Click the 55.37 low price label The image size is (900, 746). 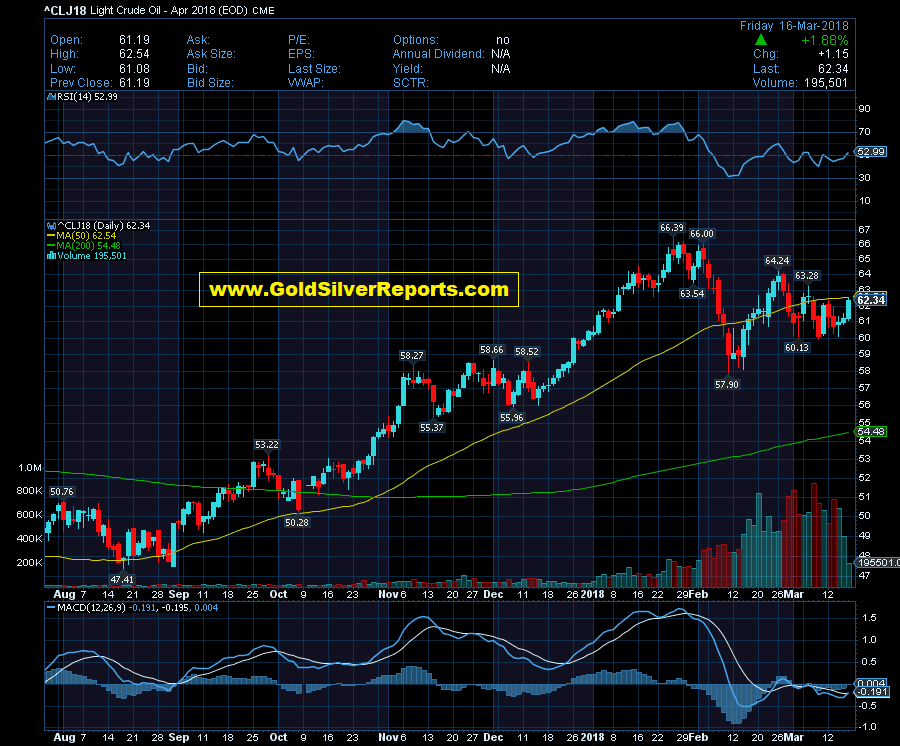click(x=432, y=428)
